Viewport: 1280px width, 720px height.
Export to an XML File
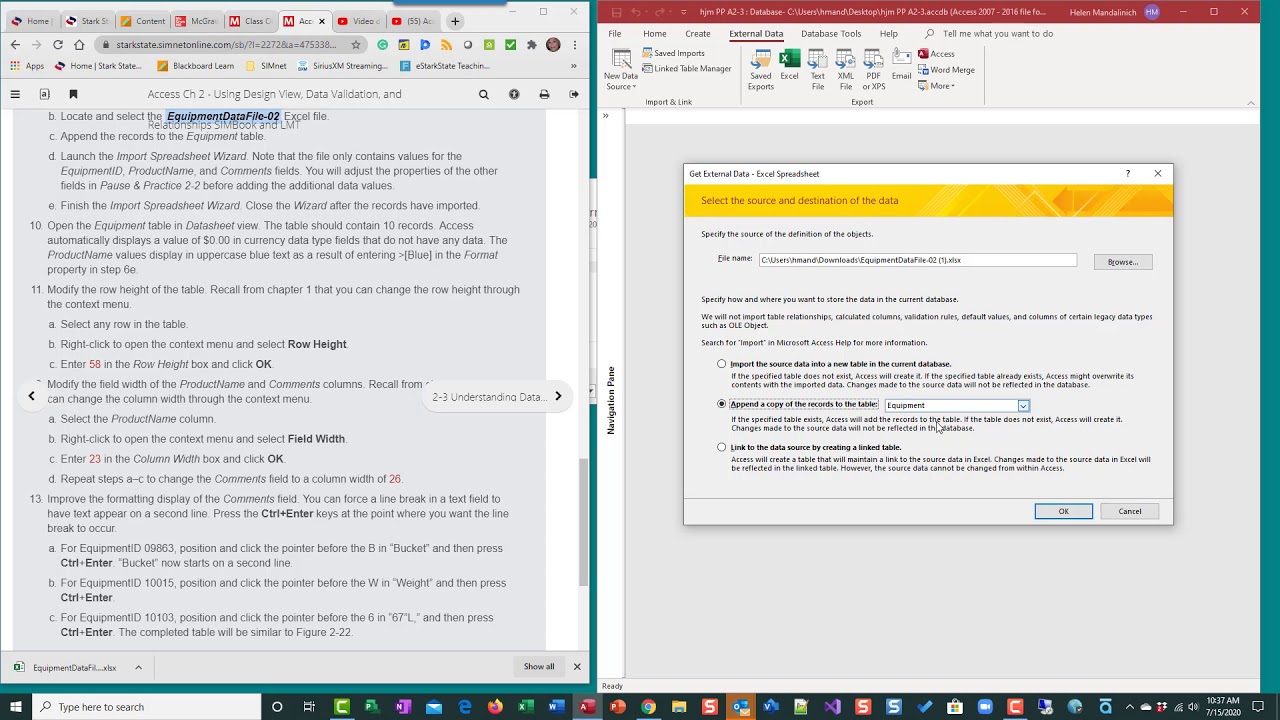[x=846, y=70]
